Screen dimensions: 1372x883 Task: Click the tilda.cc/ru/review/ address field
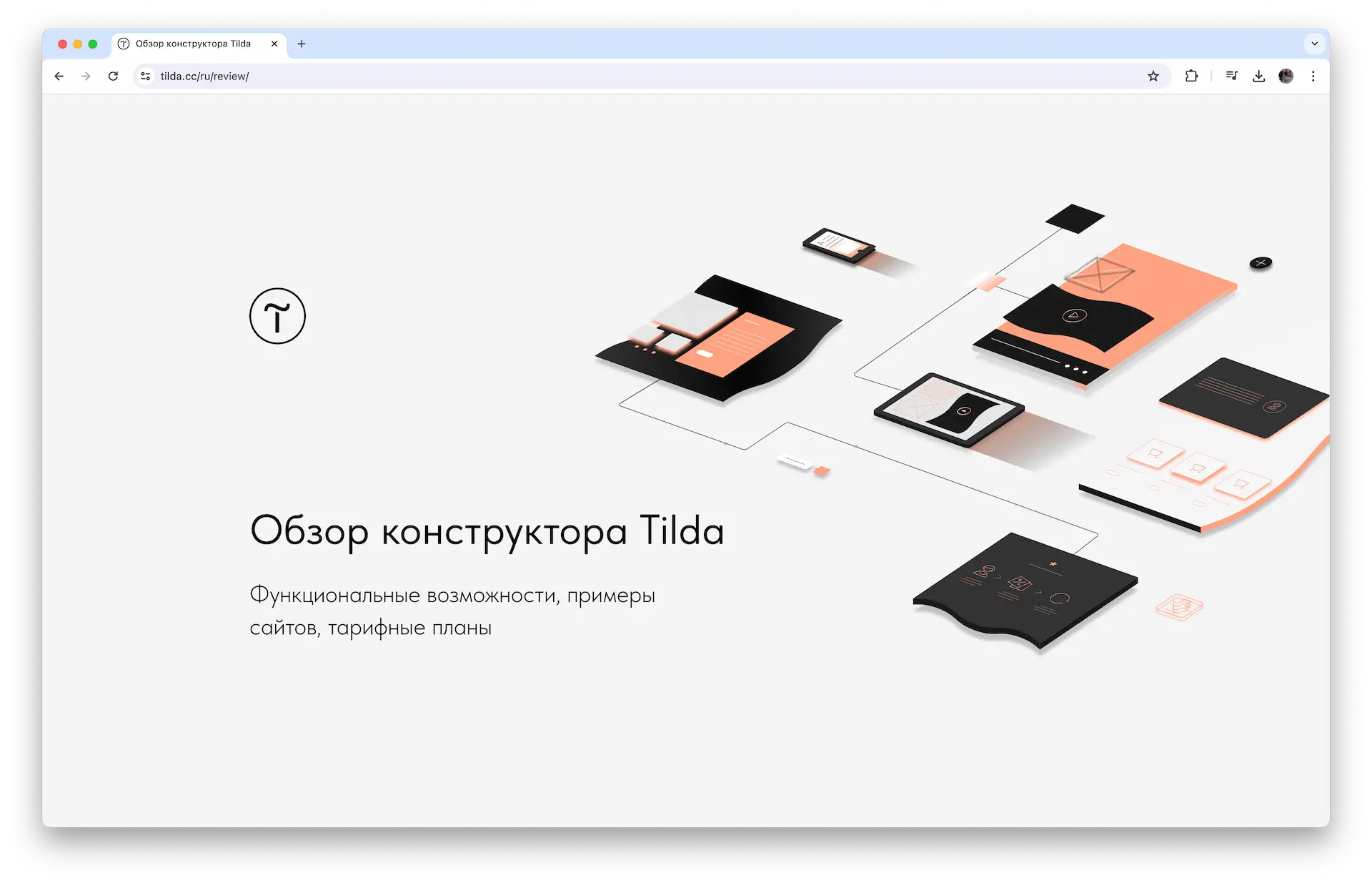coord(650,76)
